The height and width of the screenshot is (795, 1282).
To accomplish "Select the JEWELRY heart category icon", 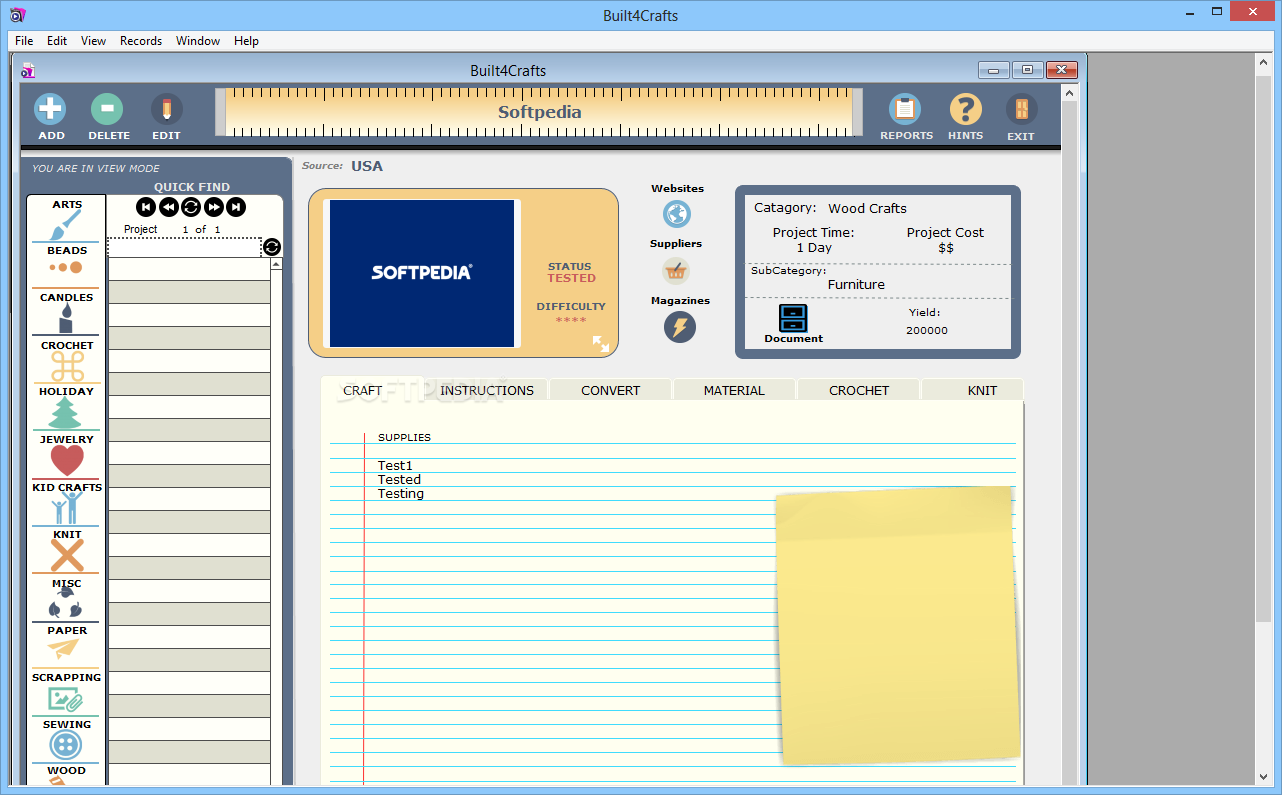I will point(66,460).
